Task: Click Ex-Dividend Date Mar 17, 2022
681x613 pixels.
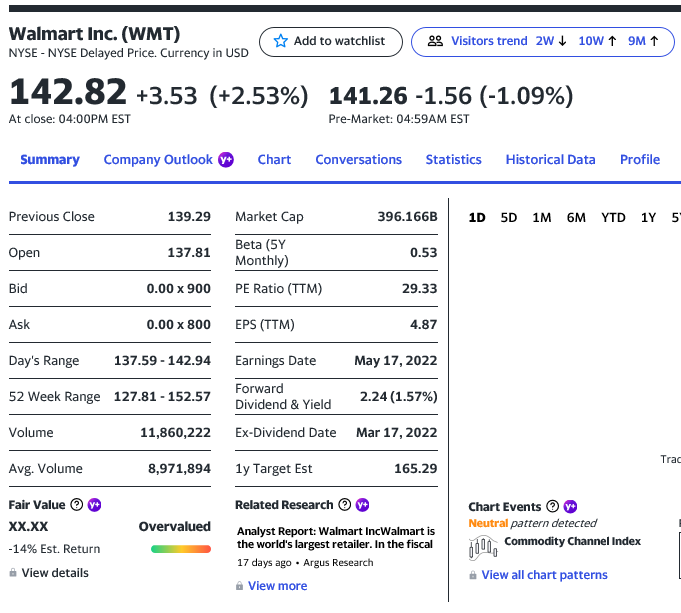Action: pos(397,433)
